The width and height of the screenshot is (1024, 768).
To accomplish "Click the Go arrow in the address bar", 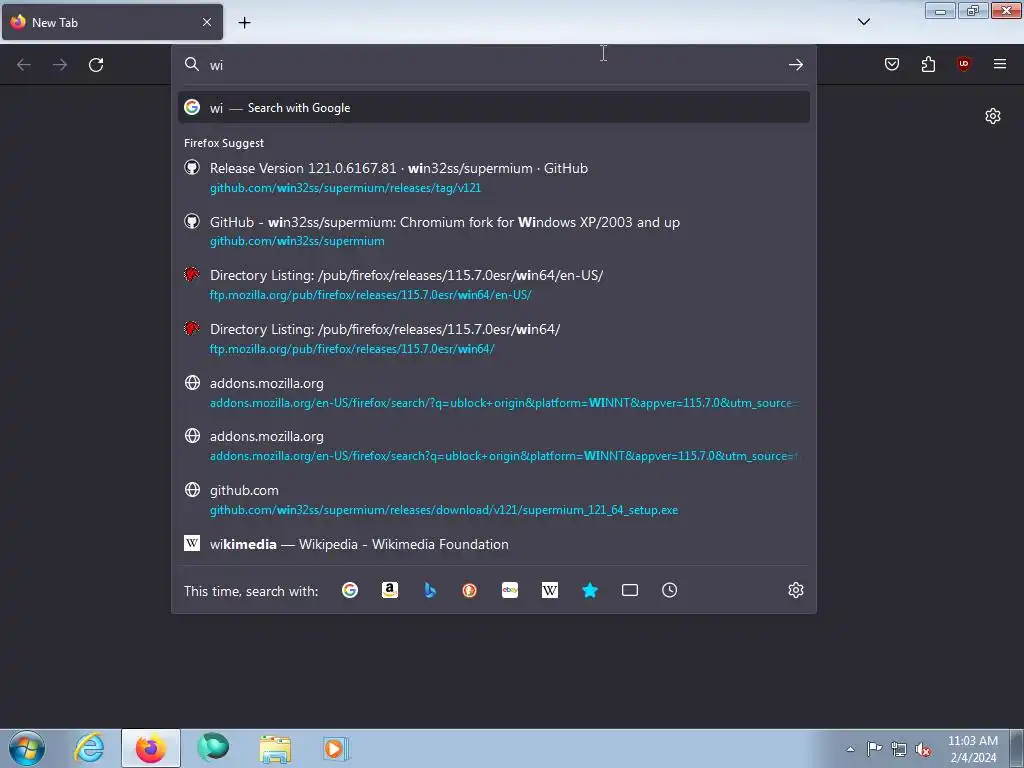I will (x=795, y=65).
